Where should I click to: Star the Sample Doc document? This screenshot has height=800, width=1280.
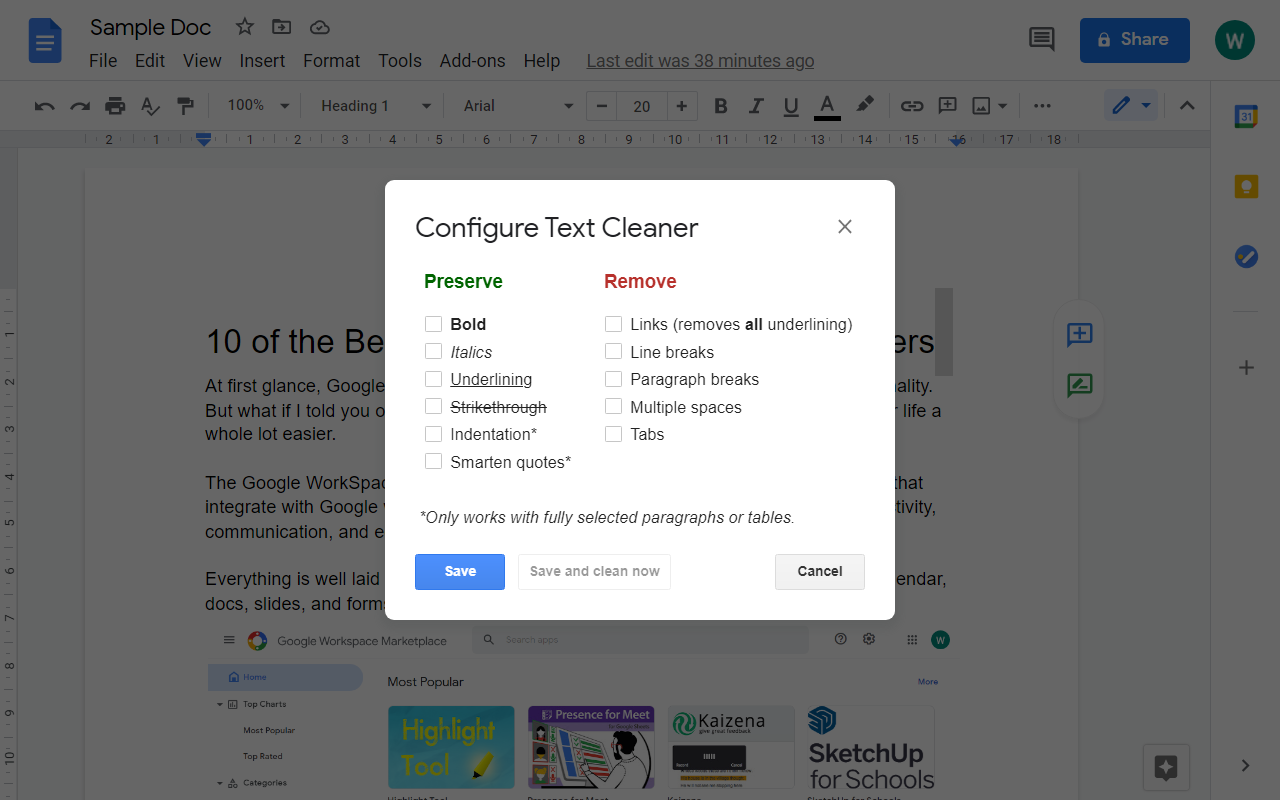[x=244, y=27]
